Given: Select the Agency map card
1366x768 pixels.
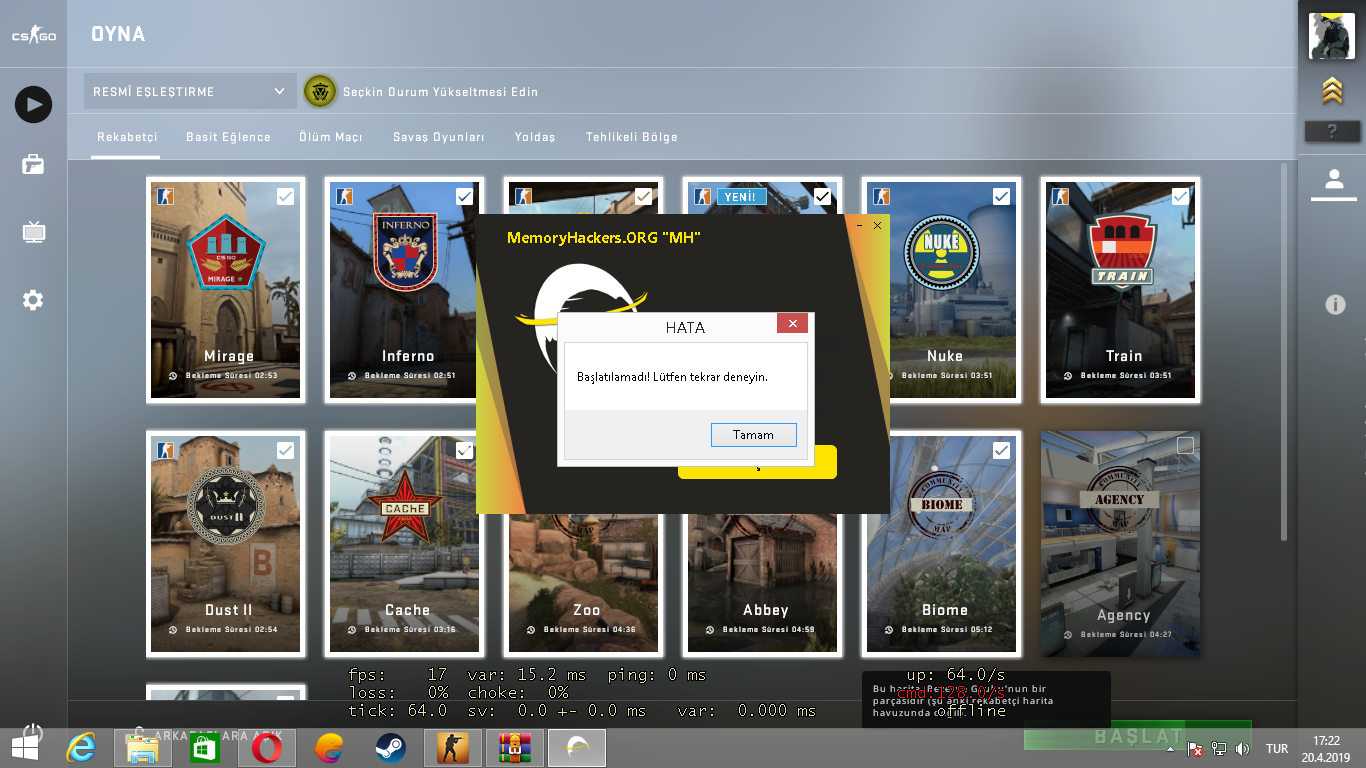Looking at the screenshot, I should [1120, 544].
